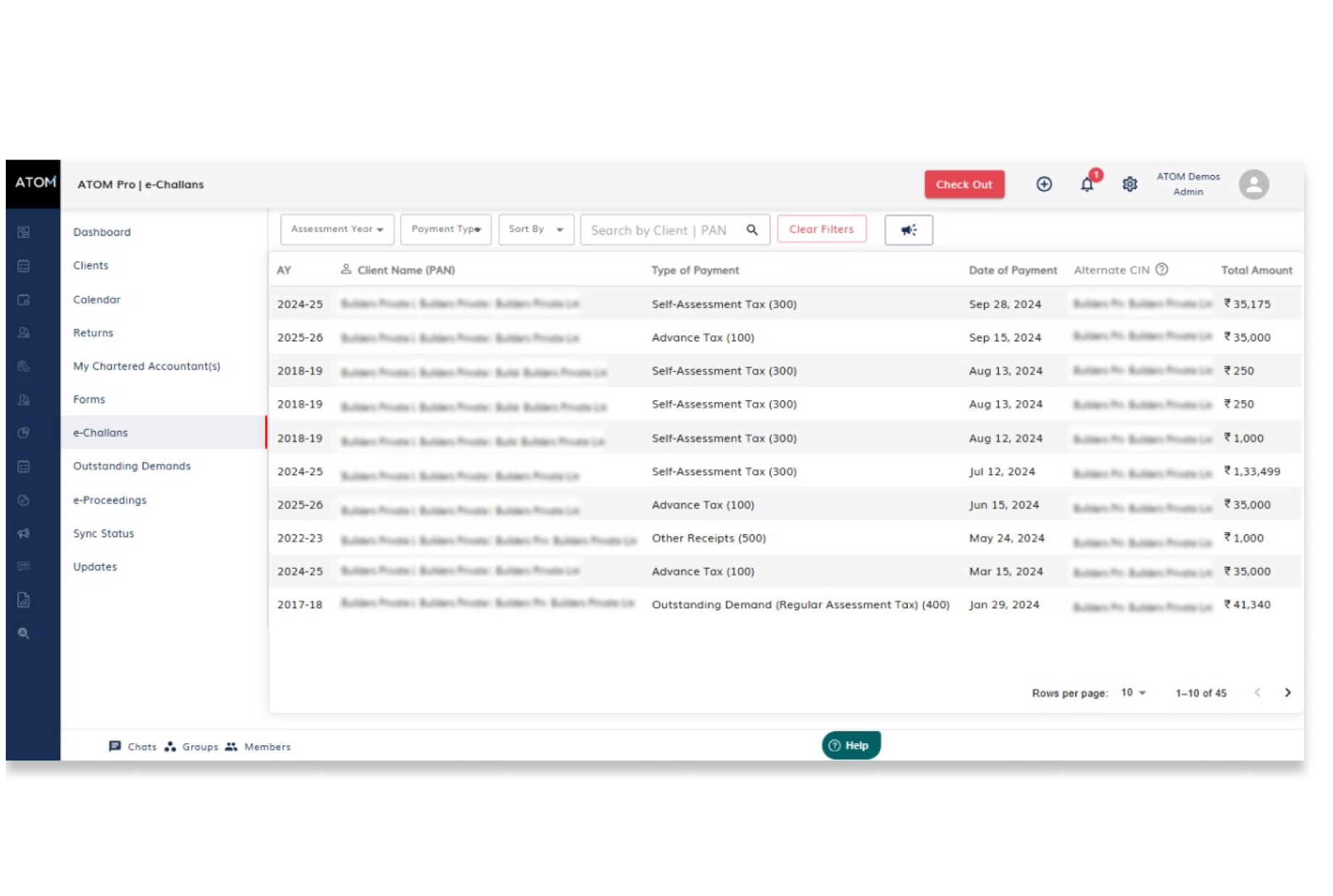Click the Search by Client PAN field
This screenshot has width=1333, height=896.
click(x=674, y=230)
